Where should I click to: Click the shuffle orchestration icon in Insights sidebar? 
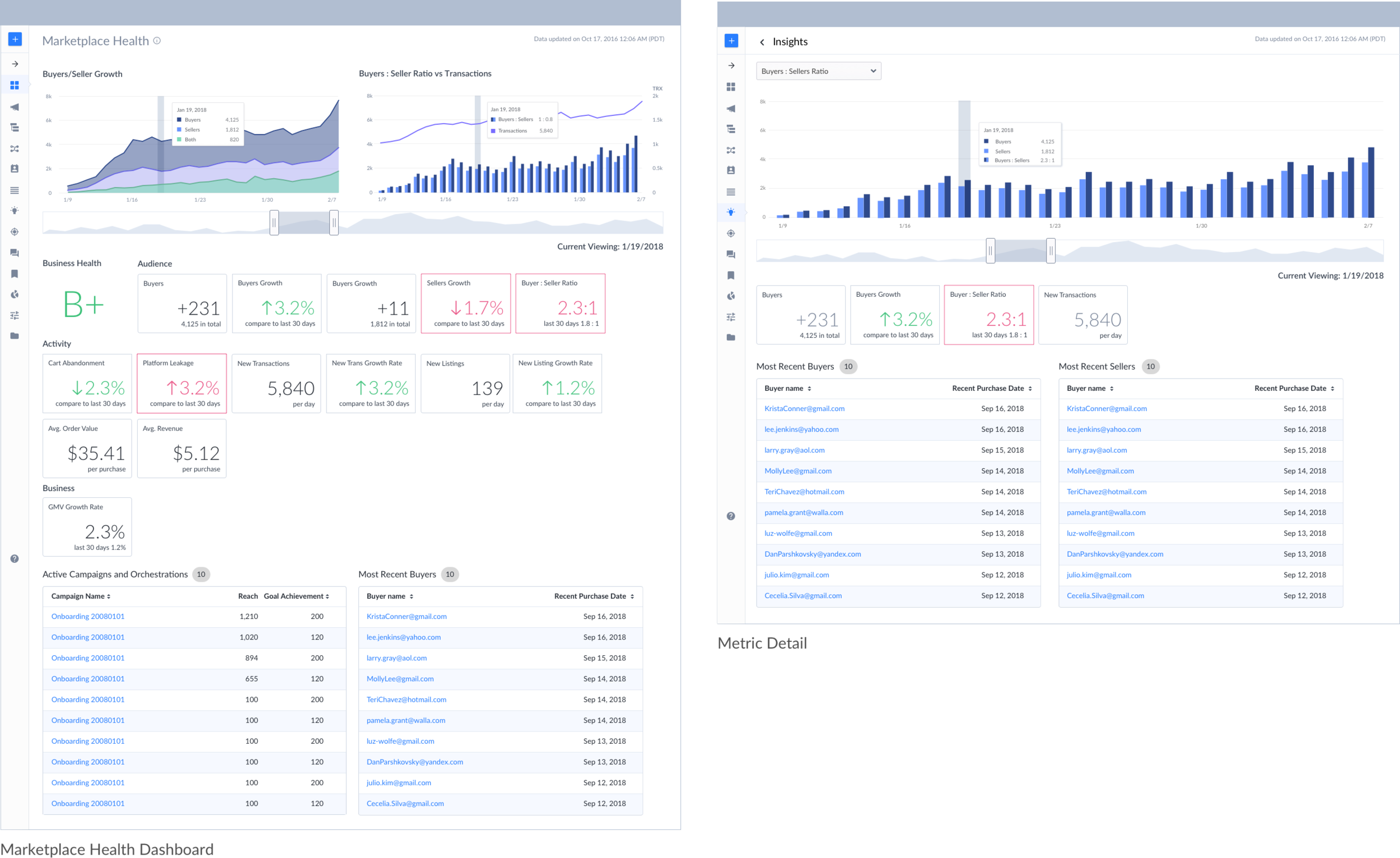pyautogui.click(x=731, y=151)
